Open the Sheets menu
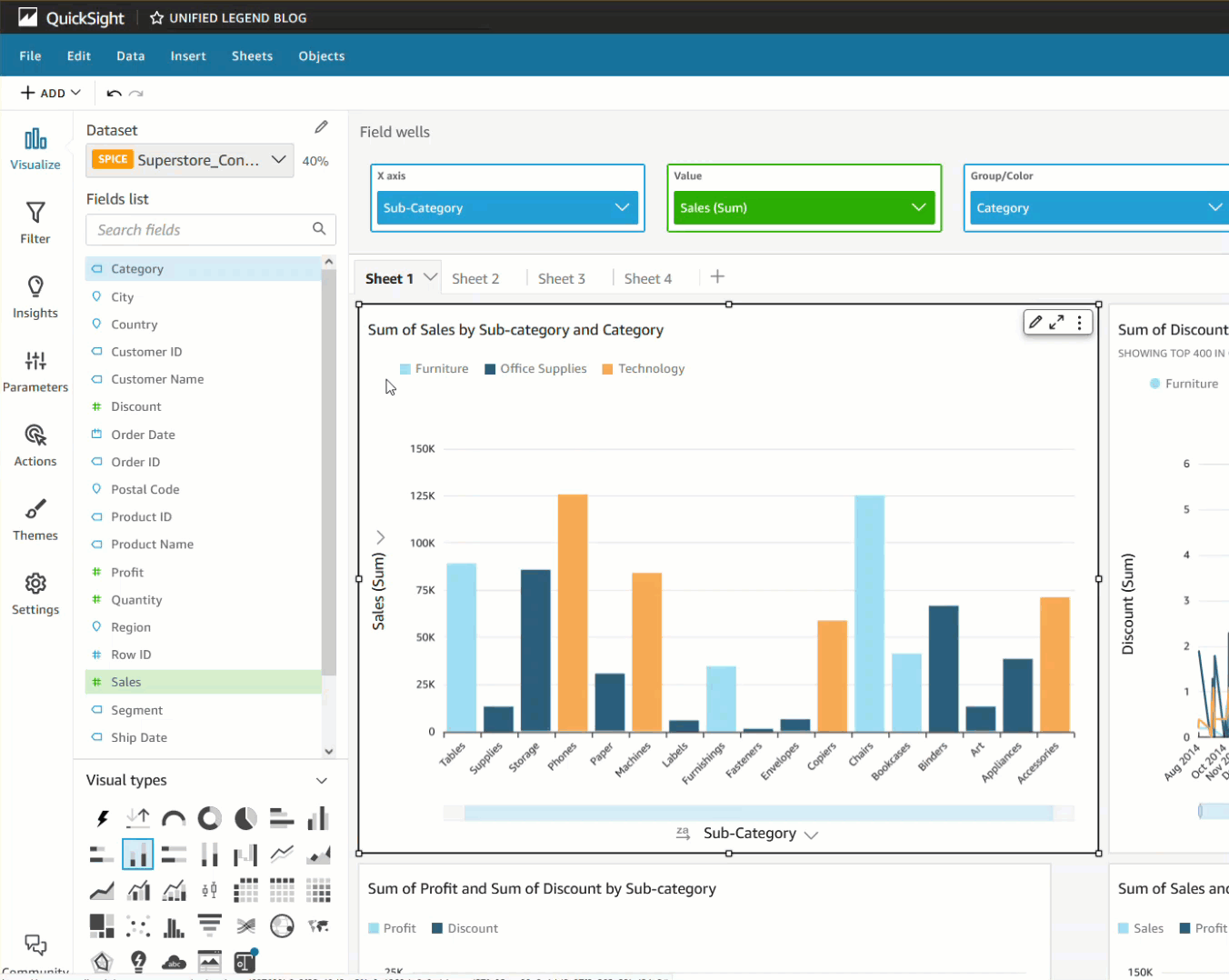 pos(252,55)
